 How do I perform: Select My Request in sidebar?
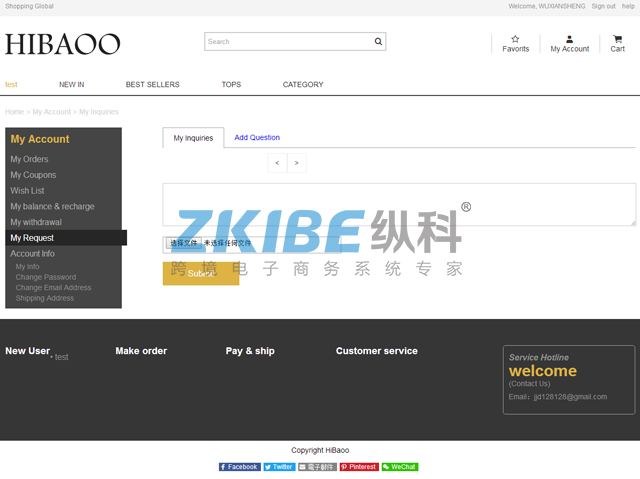[66, 238]
